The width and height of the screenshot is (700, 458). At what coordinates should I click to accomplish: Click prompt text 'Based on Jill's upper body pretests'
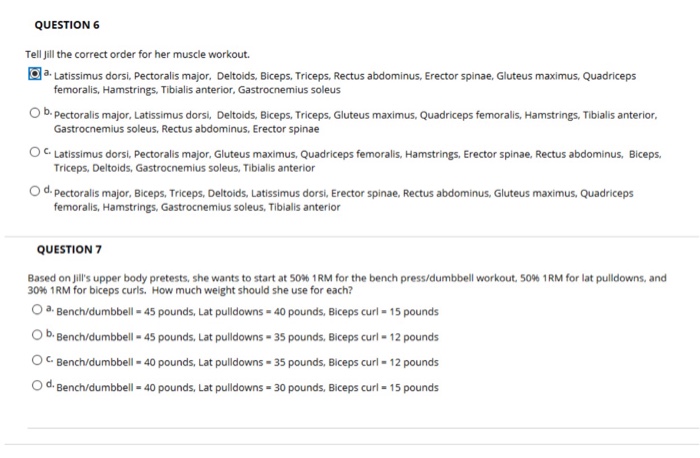pos(347,284)
